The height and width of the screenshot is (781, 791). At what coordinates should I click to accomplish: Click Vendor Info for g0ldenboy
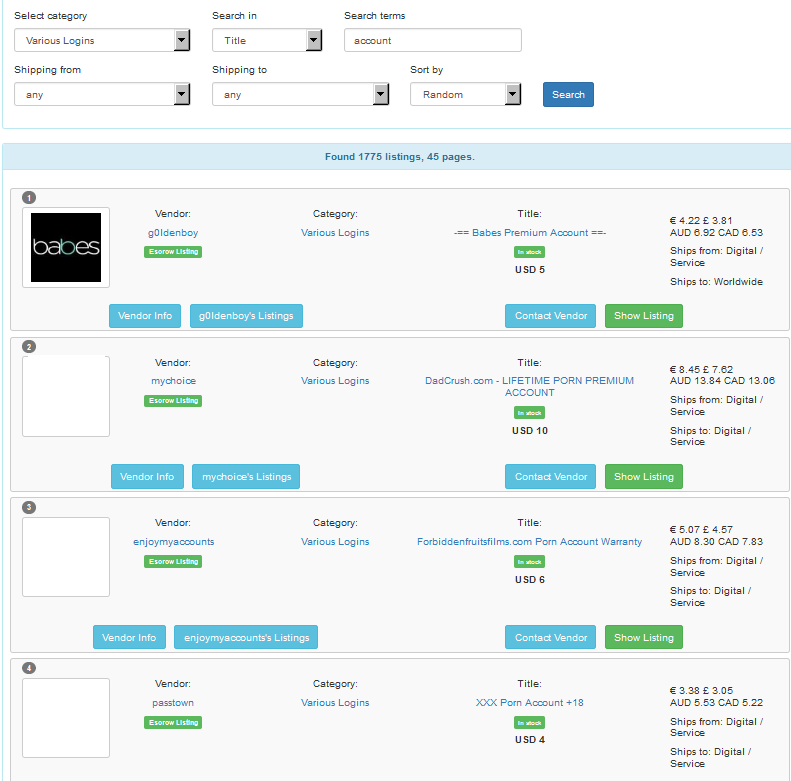(x=145, y=316)
